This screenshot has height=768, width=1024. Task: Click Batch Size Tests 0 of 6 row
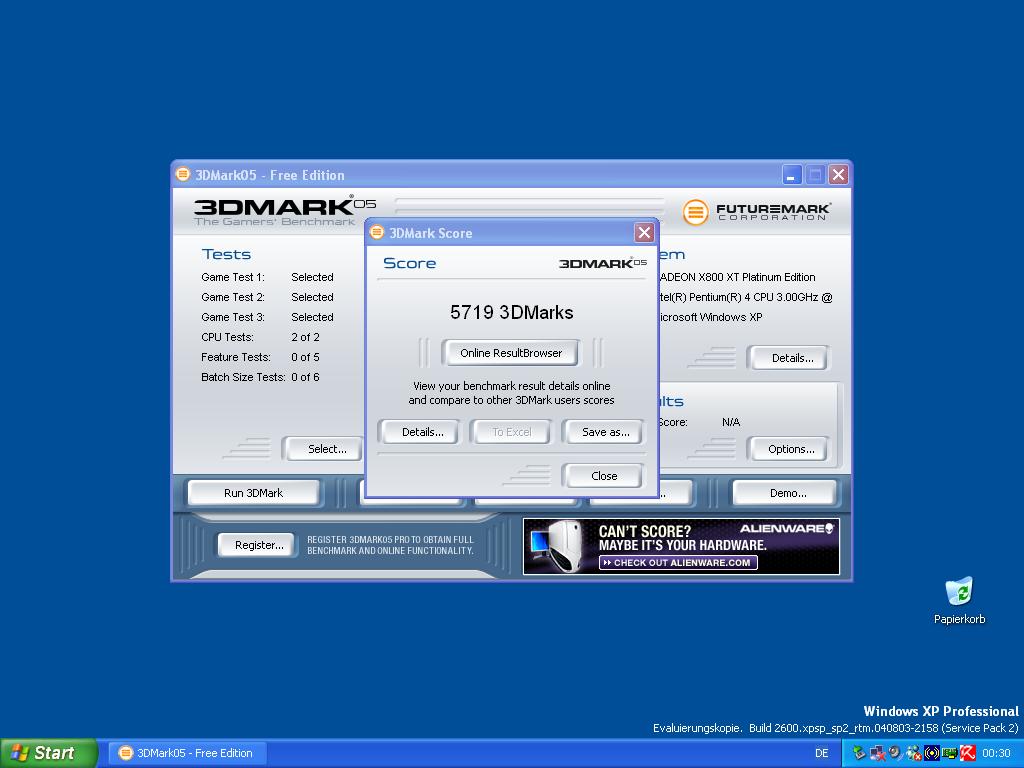tap(260, 377)
